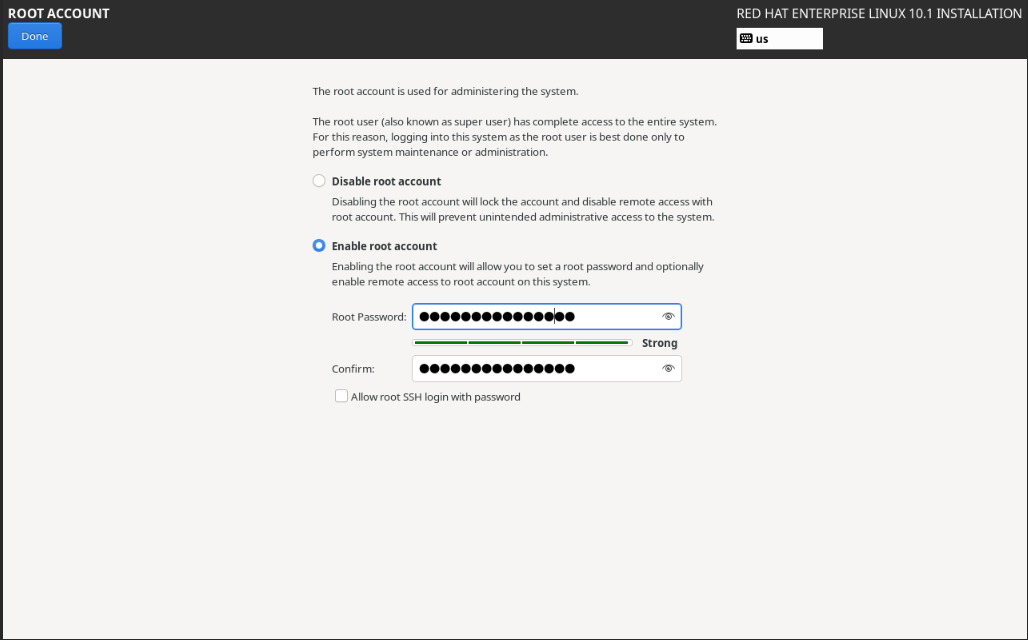Click Done to apply root account settings
The width and height of the screenshot is (1028, 640).
point(34,35)
